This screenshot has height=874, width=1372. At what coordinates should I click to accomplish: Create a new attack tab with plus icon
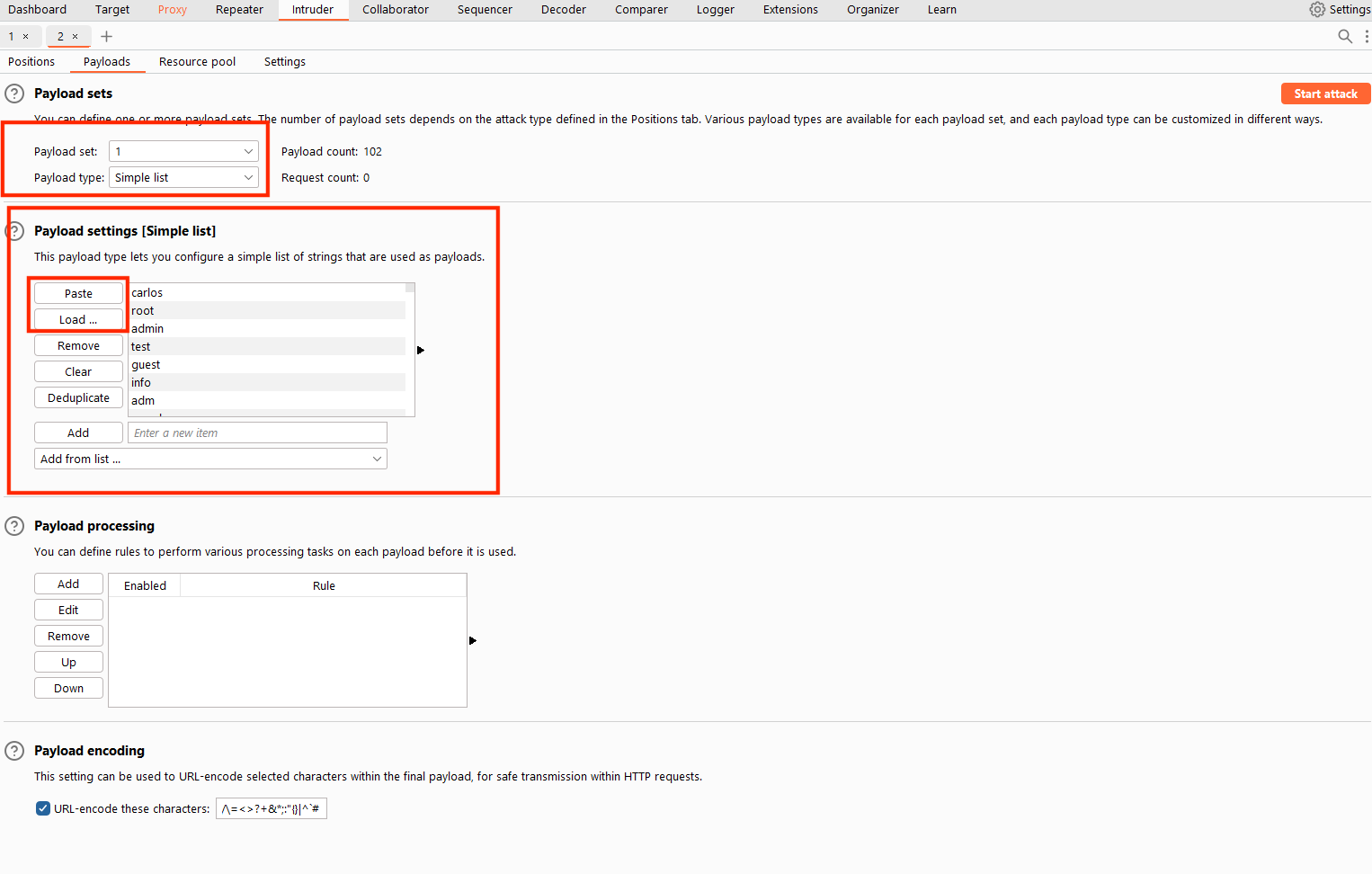pos(106,36)
